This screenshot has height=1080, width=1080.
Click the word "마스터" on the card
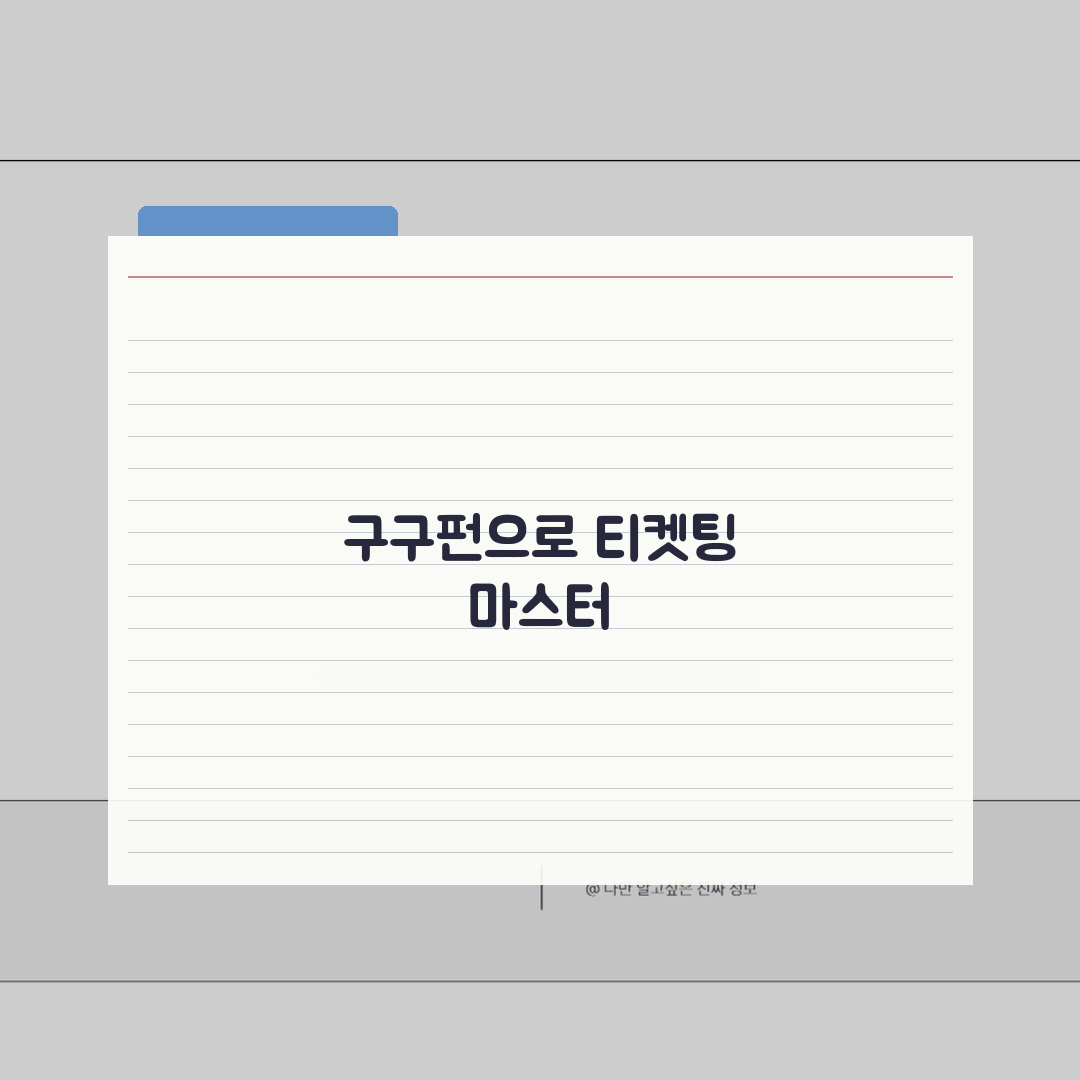(x=540, y=606)
